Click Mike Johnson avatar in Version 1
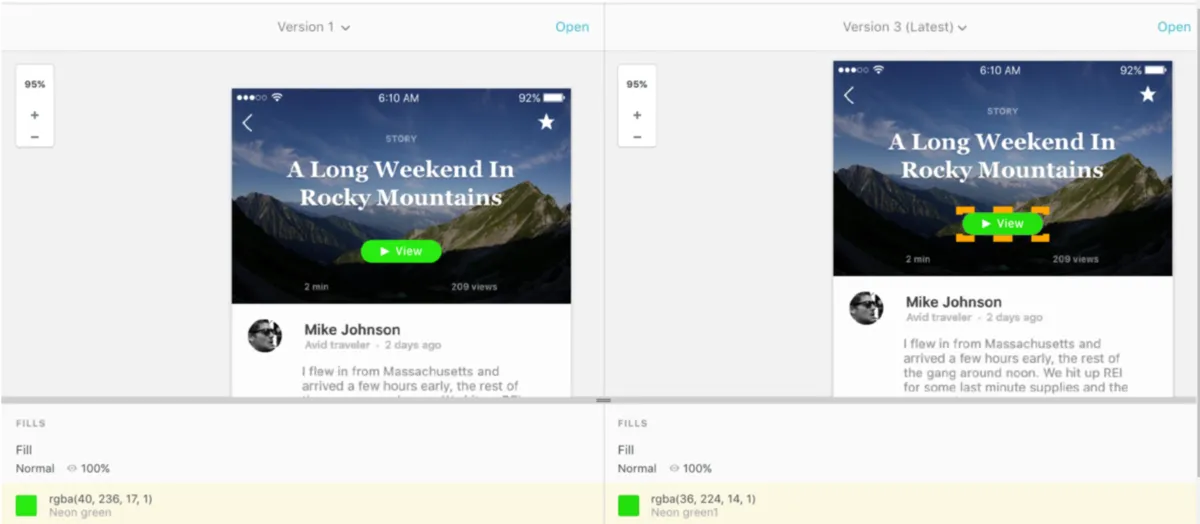The height and width of the screenshot is (524, 1200). click(x=265, y=336)
